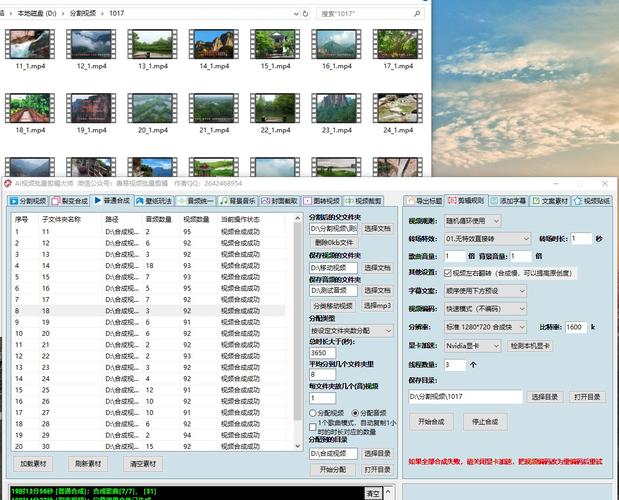
Task: Click the refresh icon in Explorer address bar
Action: pos(305,14)
